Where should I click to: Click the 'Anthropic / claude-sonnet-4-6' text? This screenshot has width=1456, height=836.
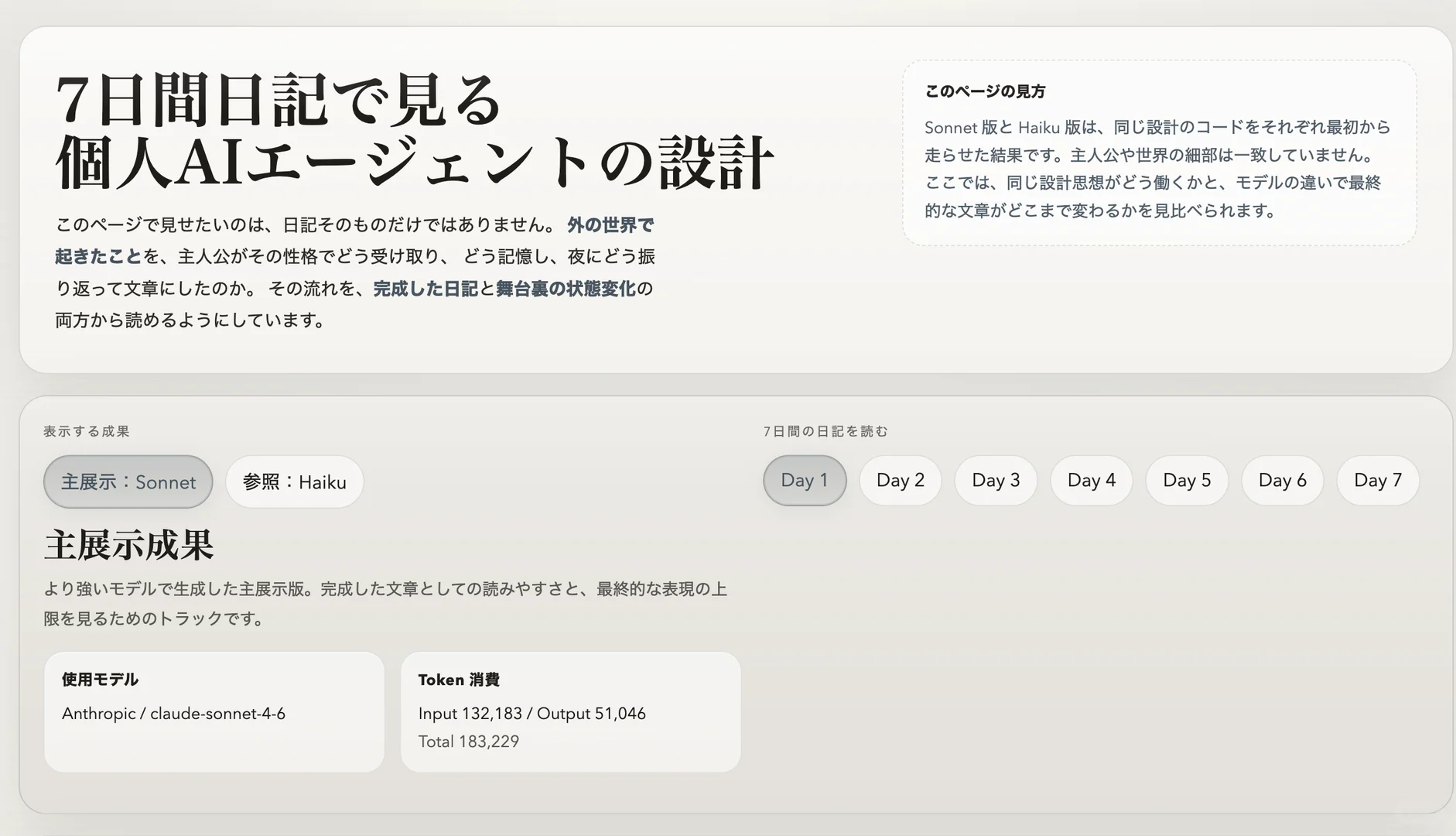(173, 714)
